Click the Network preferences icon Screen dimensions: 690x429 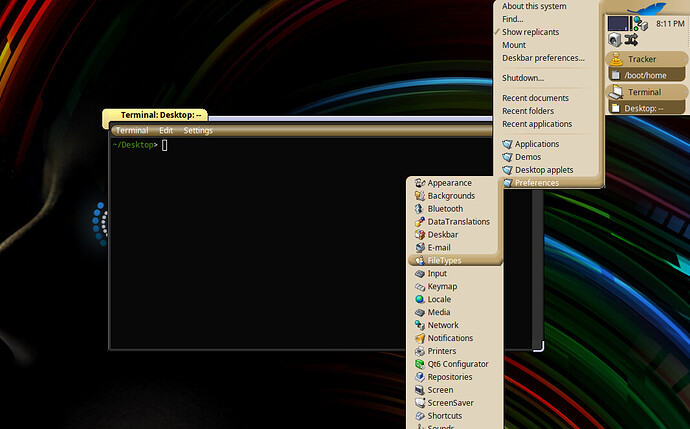tap(420, 325)
